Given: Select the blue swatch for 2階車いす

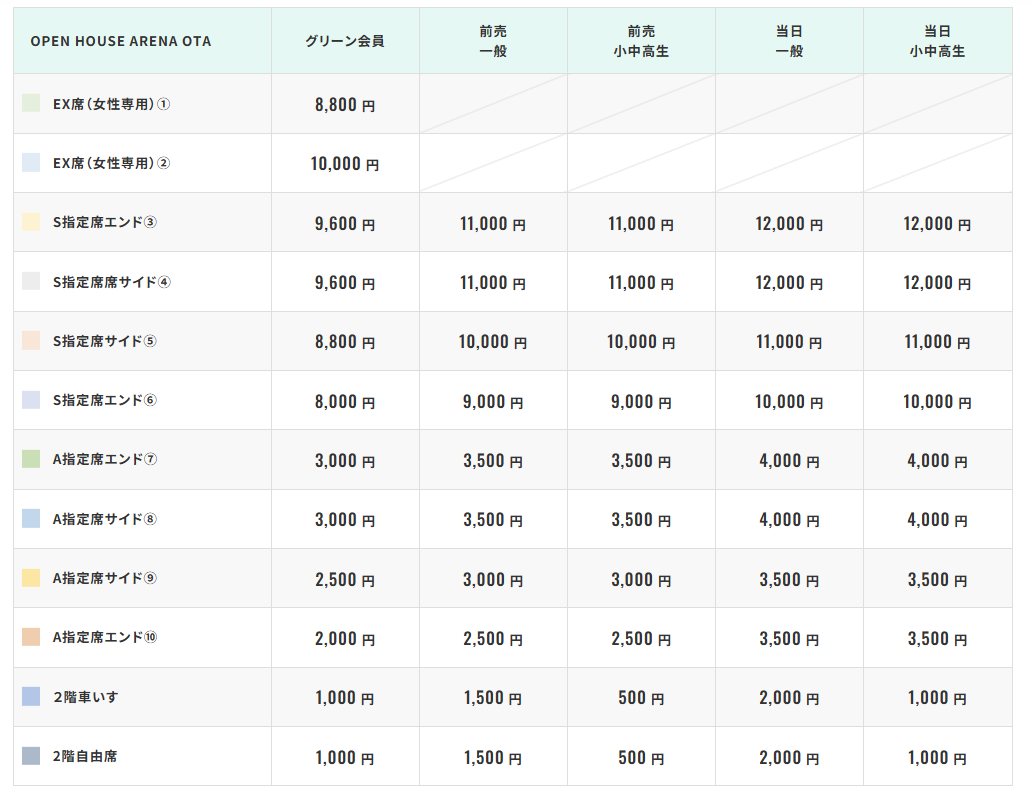Looking at the screenshot, I should click(31, 697).
